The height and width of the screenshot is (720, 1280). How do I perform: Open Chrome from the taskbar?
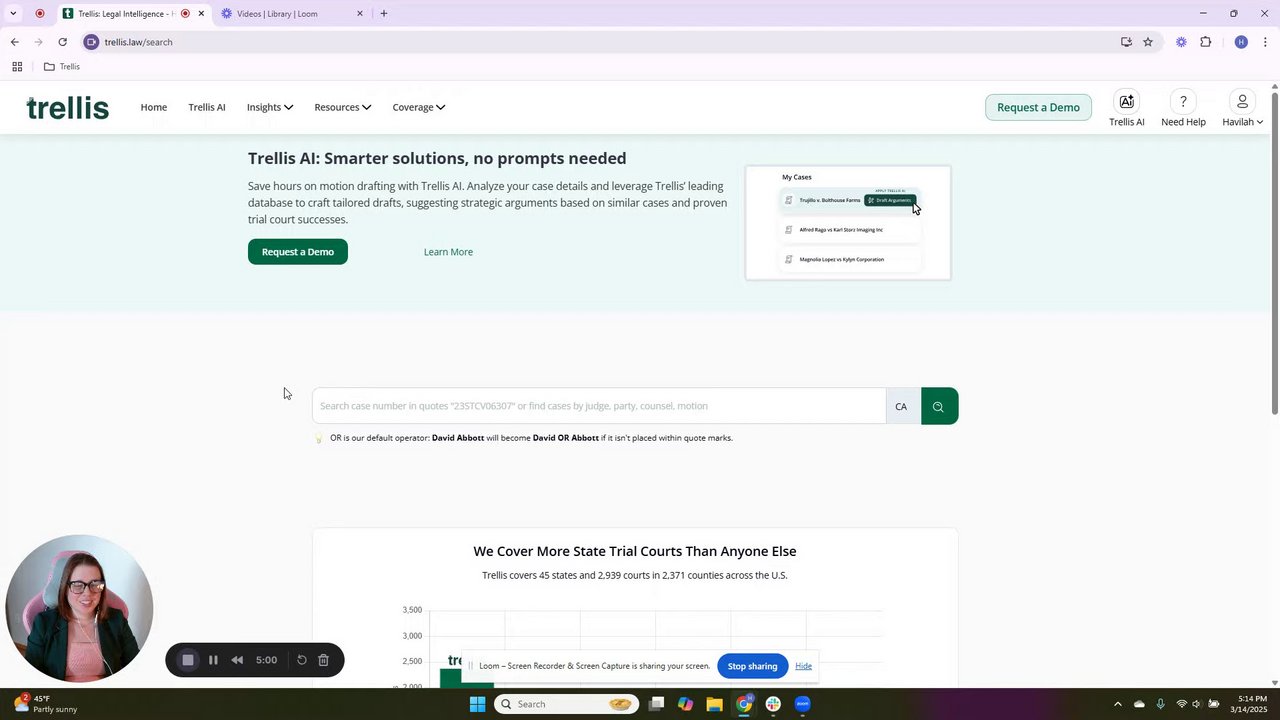[744, 704]
